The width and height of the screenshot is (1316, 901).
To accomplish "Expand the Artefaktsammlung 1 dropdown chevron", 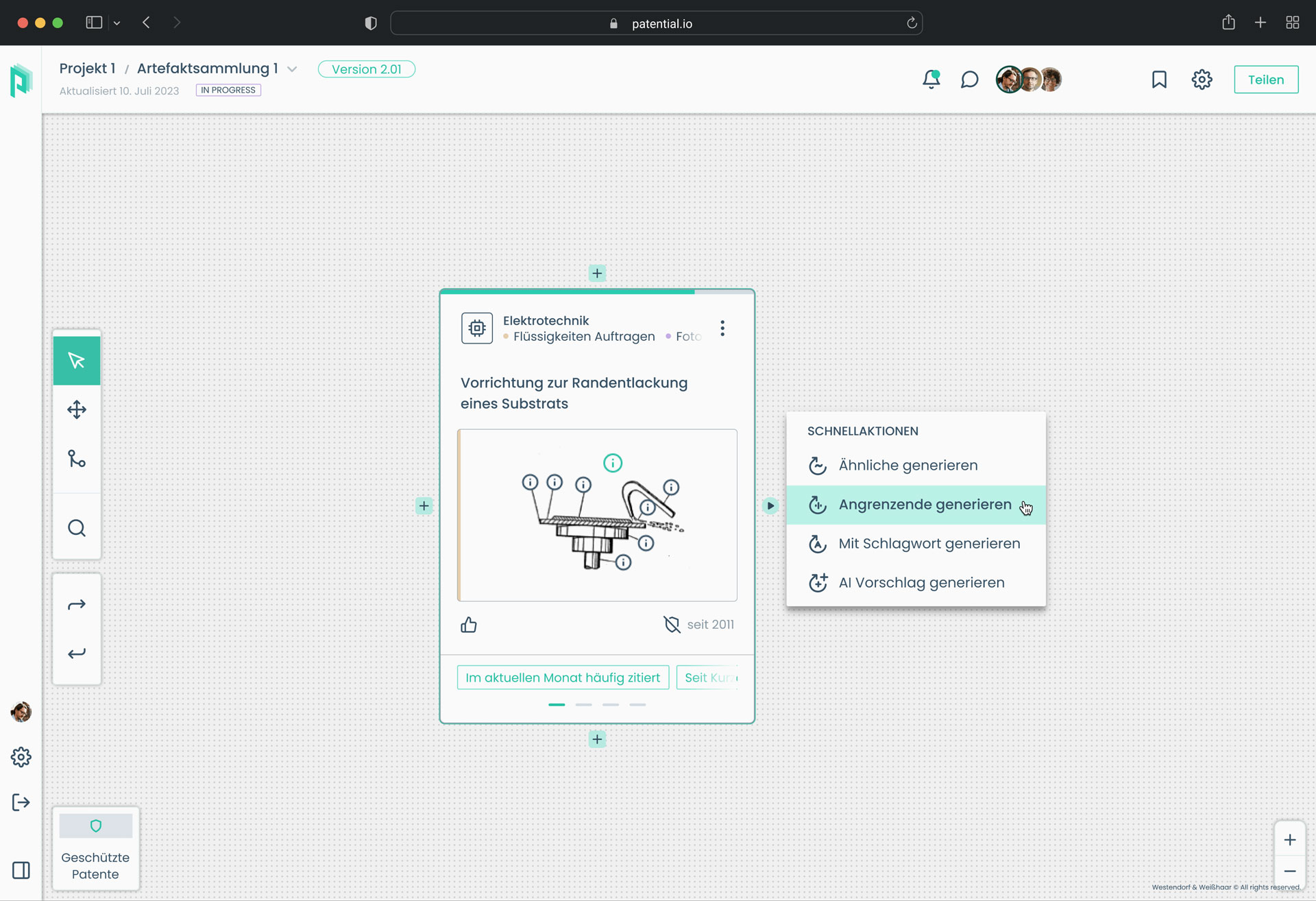I will (x=292, y=69).
